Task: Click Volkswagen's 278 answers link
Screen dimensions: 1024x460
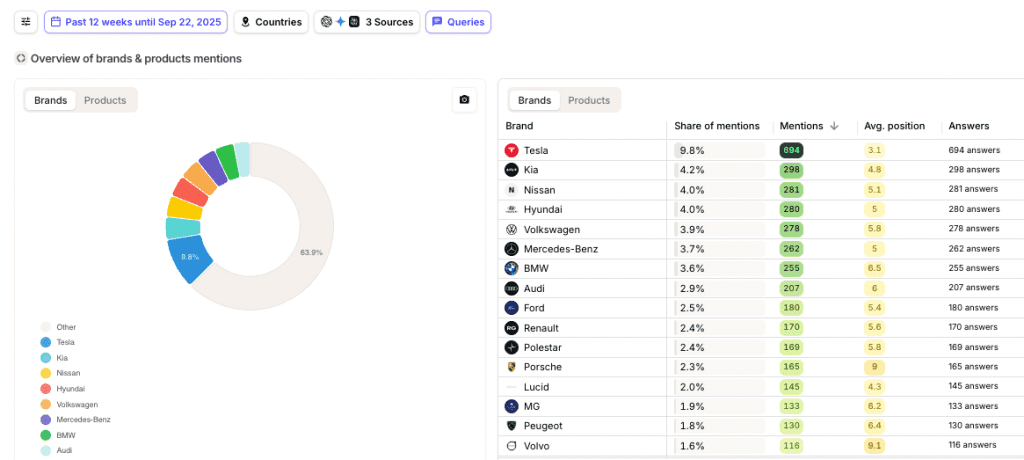Action: [974, 229]
